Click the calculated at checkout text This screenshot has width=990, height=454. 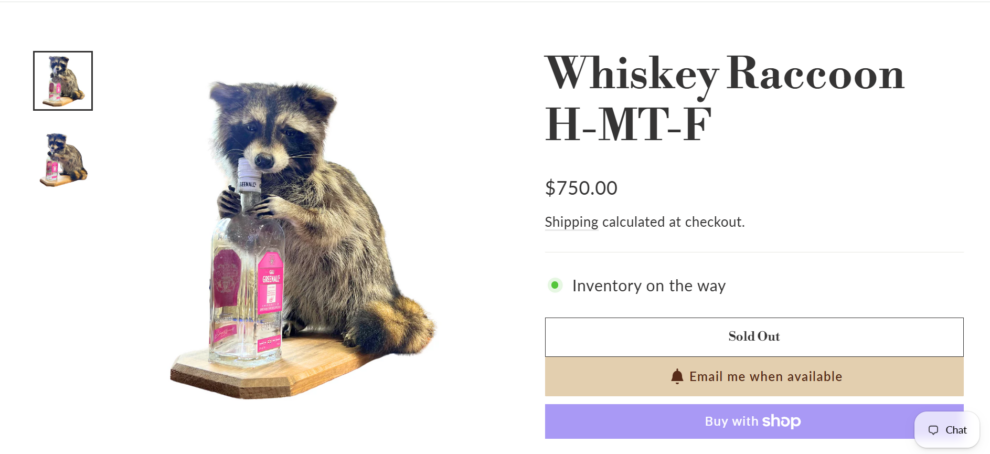coord(673,222)
